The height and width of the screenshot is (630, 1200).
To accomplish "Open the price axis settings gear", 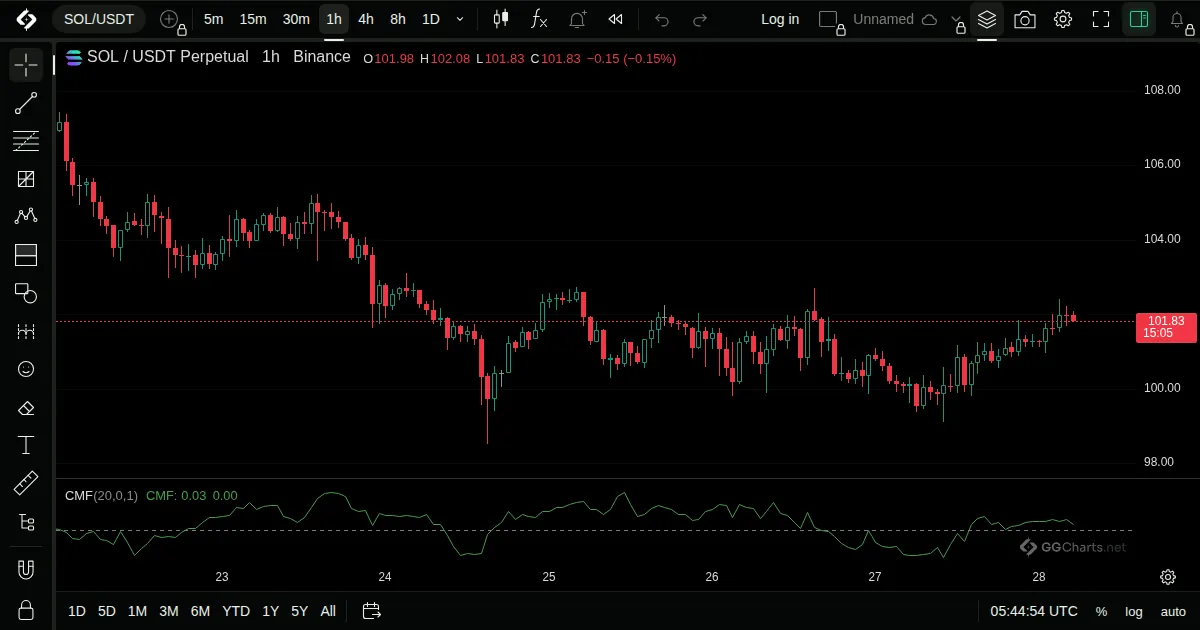I will (1167, 577).
